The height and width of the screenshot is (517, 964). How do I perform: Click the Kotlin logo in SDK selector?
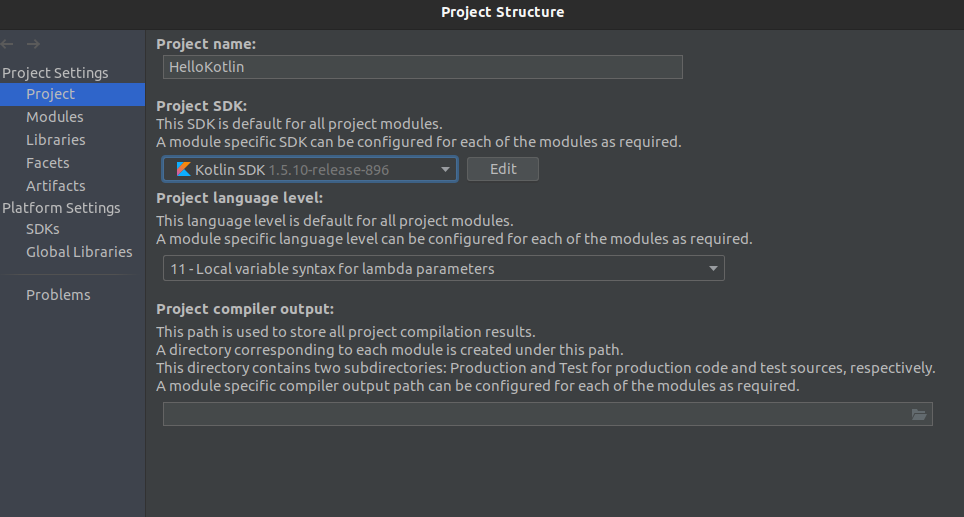tap(183, 169)
